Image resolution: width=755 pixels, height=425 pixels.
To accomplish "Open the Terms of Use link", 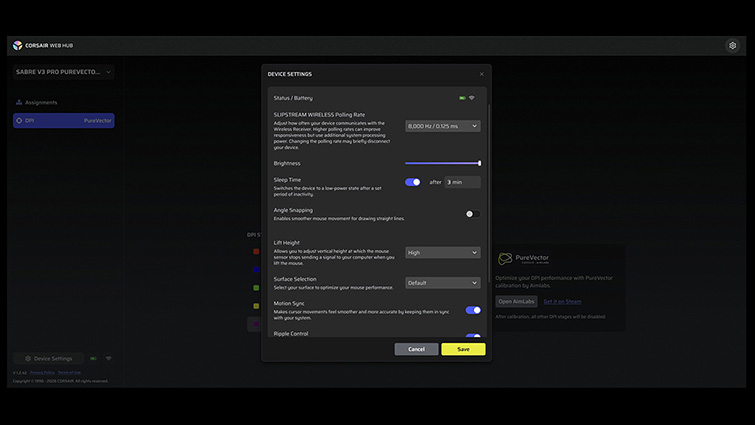I will (69, 373).
